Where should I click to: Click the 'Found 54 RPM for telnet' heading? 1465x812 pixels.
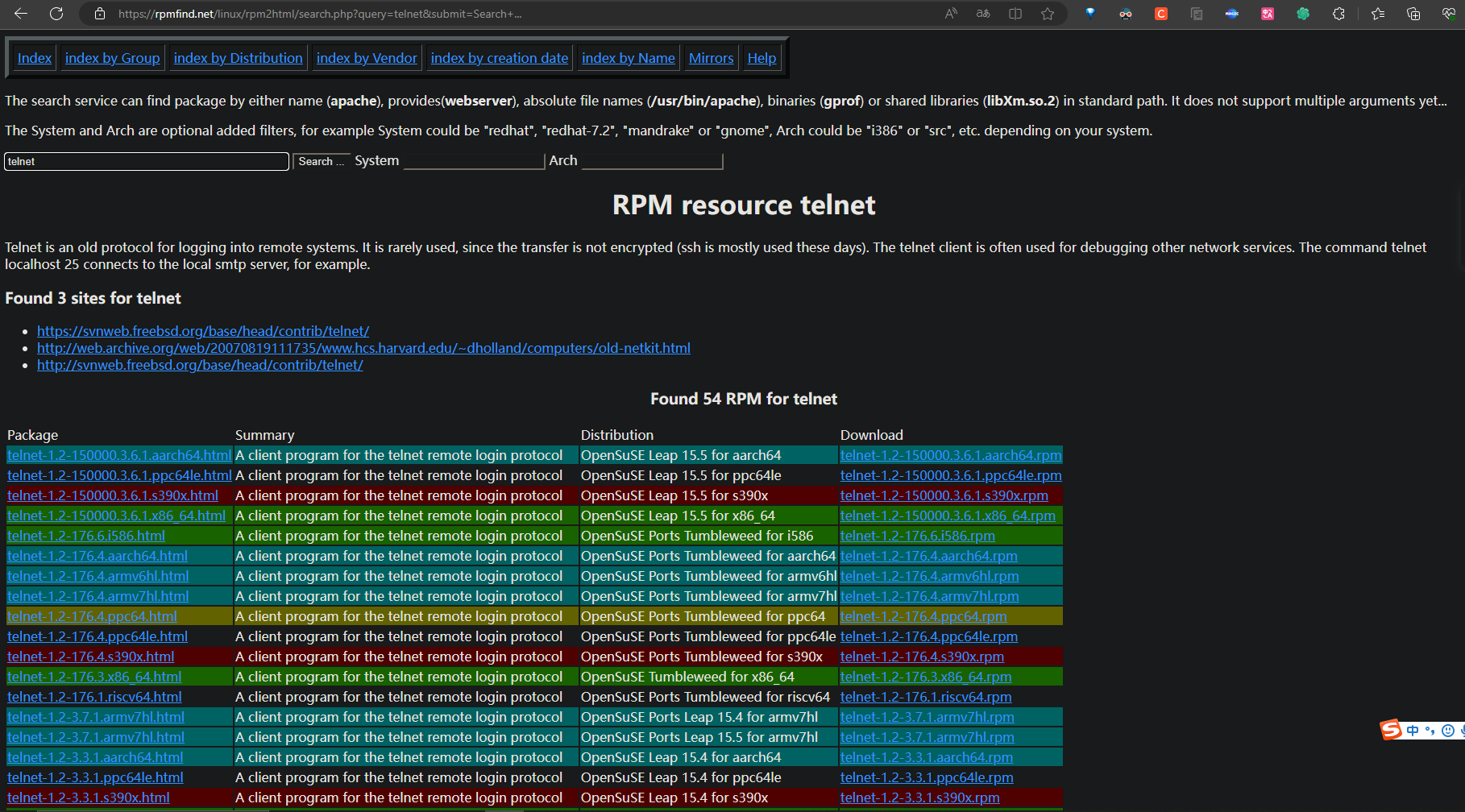click(744, 399)
